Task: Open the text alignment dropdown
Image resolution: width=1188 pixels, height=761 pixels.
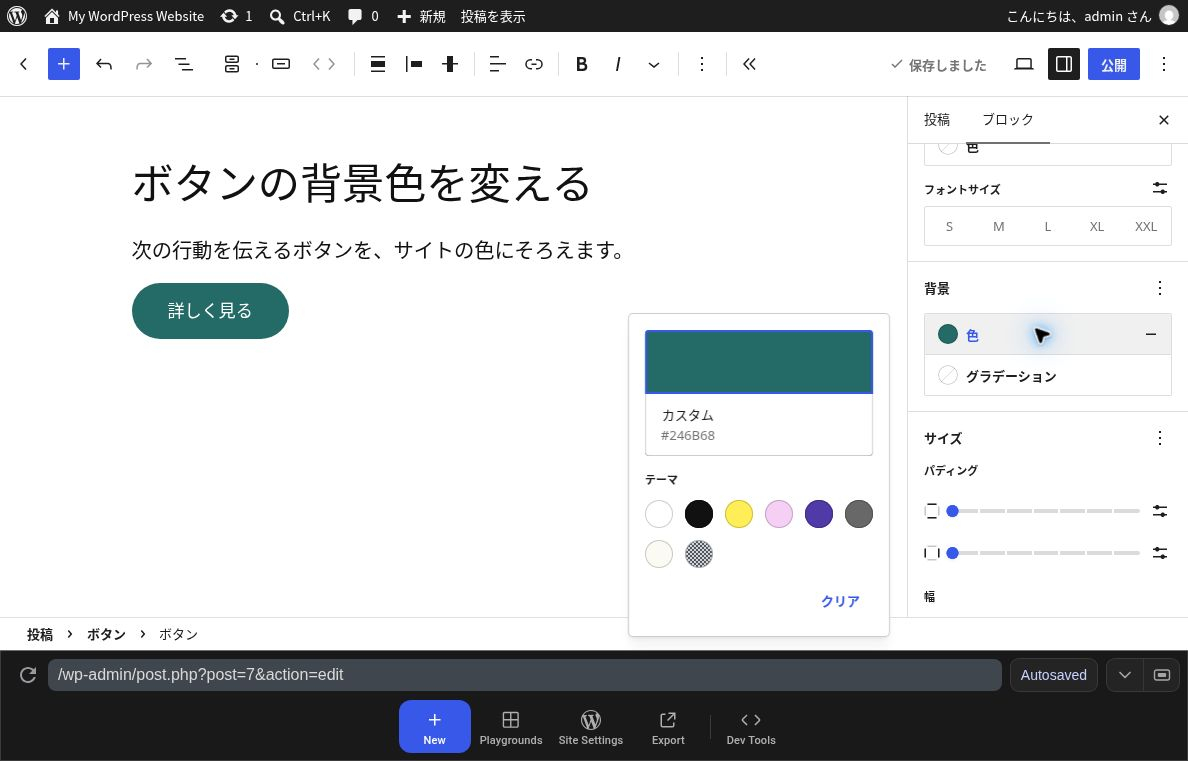Action: tap(498, 64)
